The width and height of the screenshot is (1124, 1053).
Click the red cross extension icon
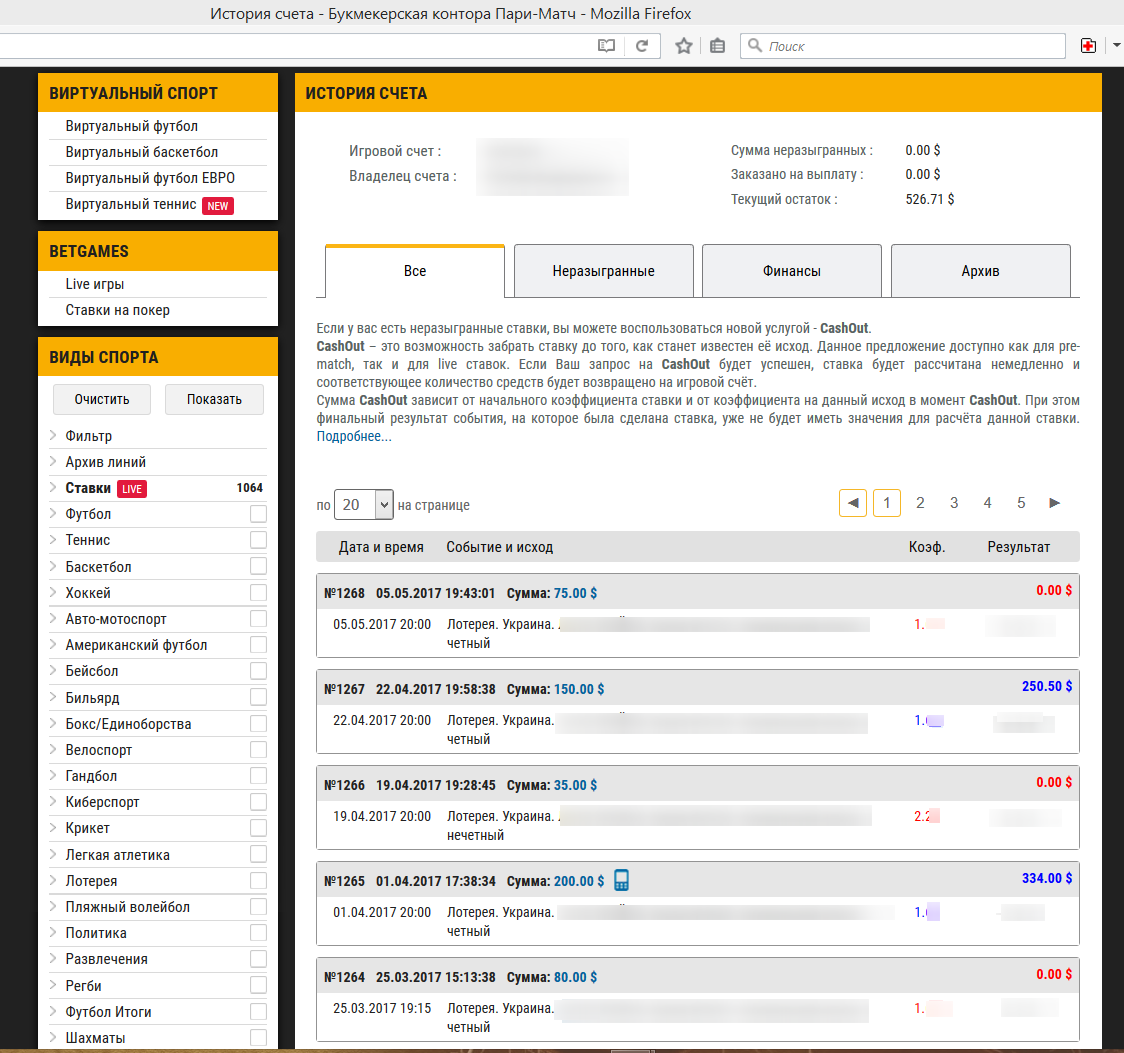tap(1088, 46)
